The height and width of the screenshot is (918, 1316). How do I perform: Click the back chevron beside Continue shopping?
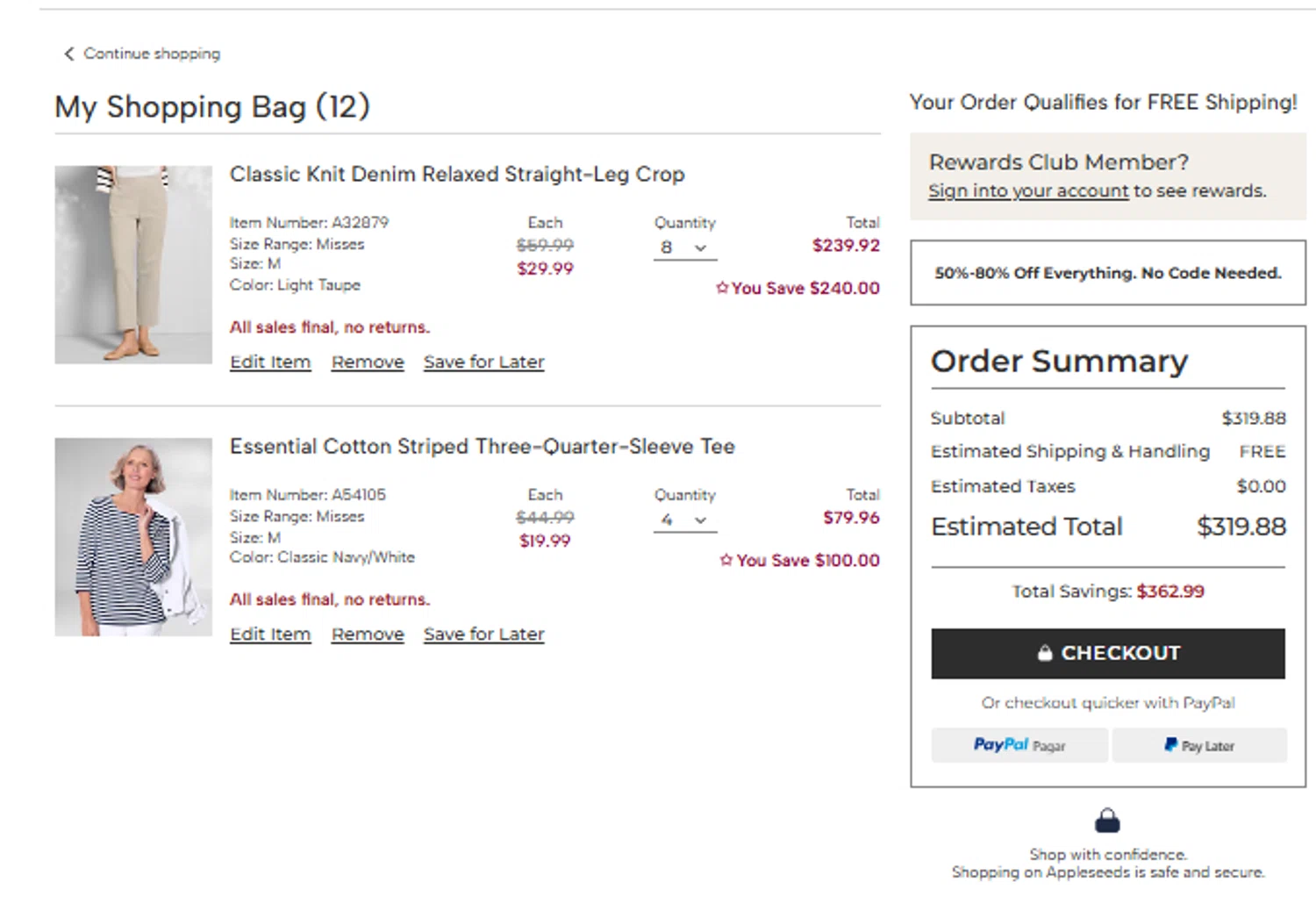(68, 54)
